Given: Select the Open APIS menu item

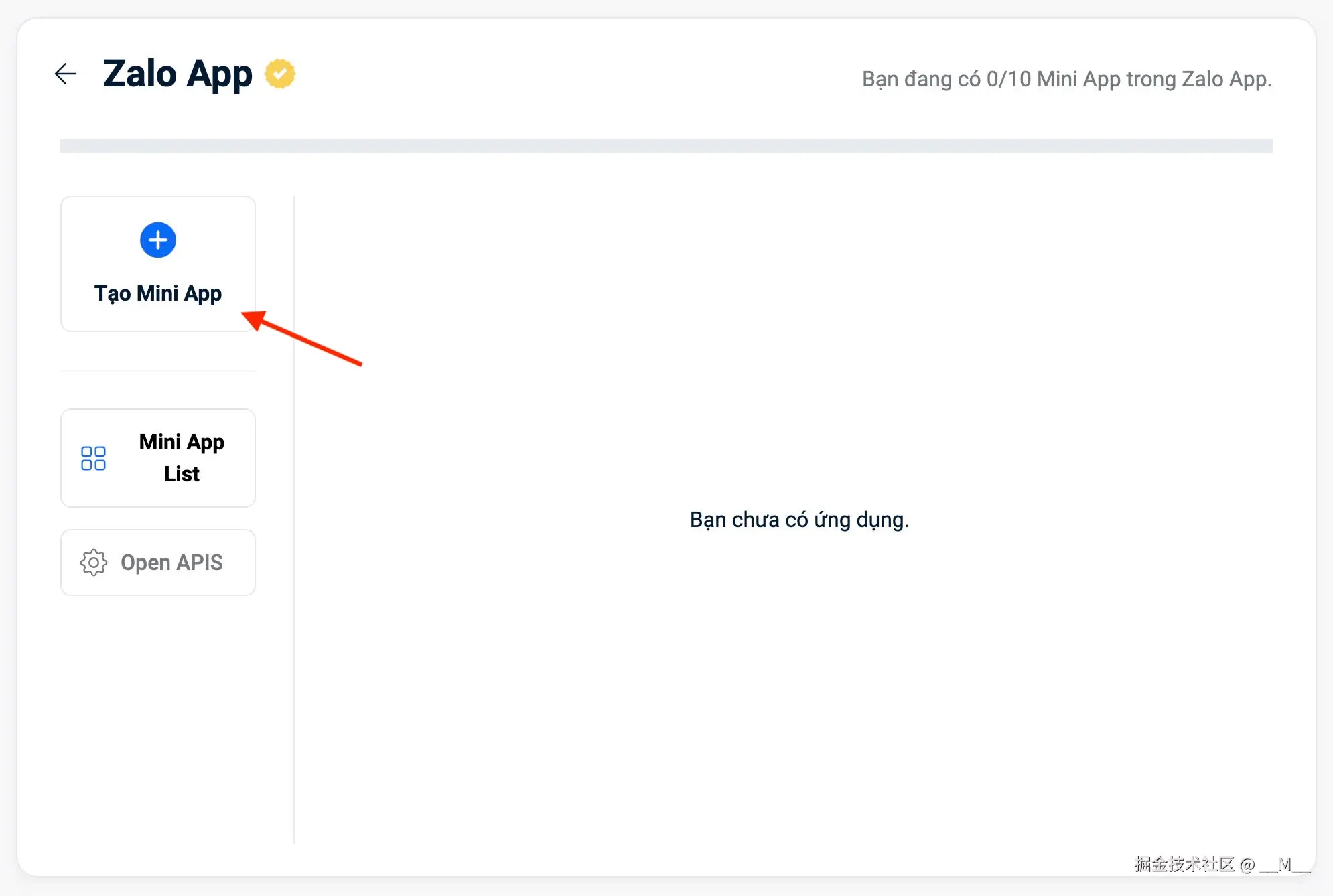Looking at the screenshot, I should coord(158,563).
